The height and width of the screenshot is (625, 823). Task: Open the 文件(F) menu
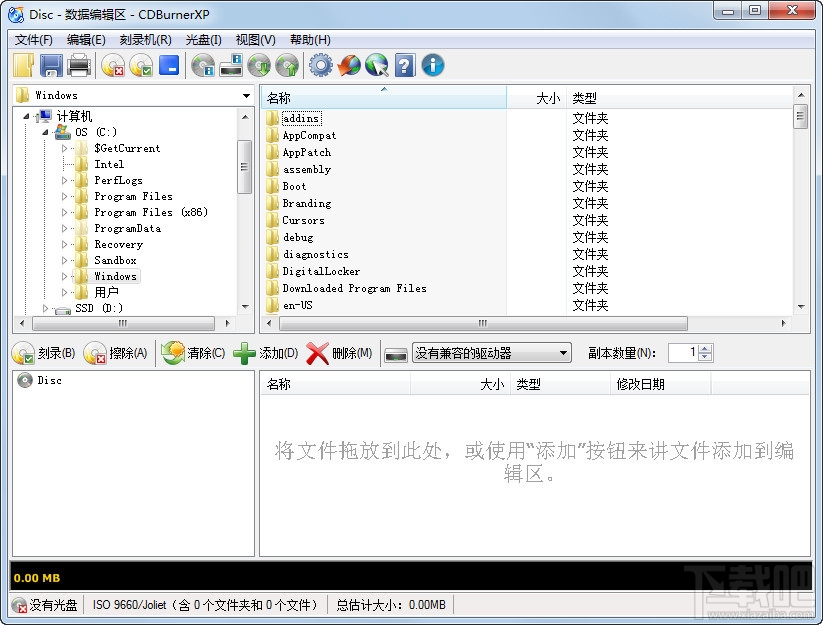(34, 40)
